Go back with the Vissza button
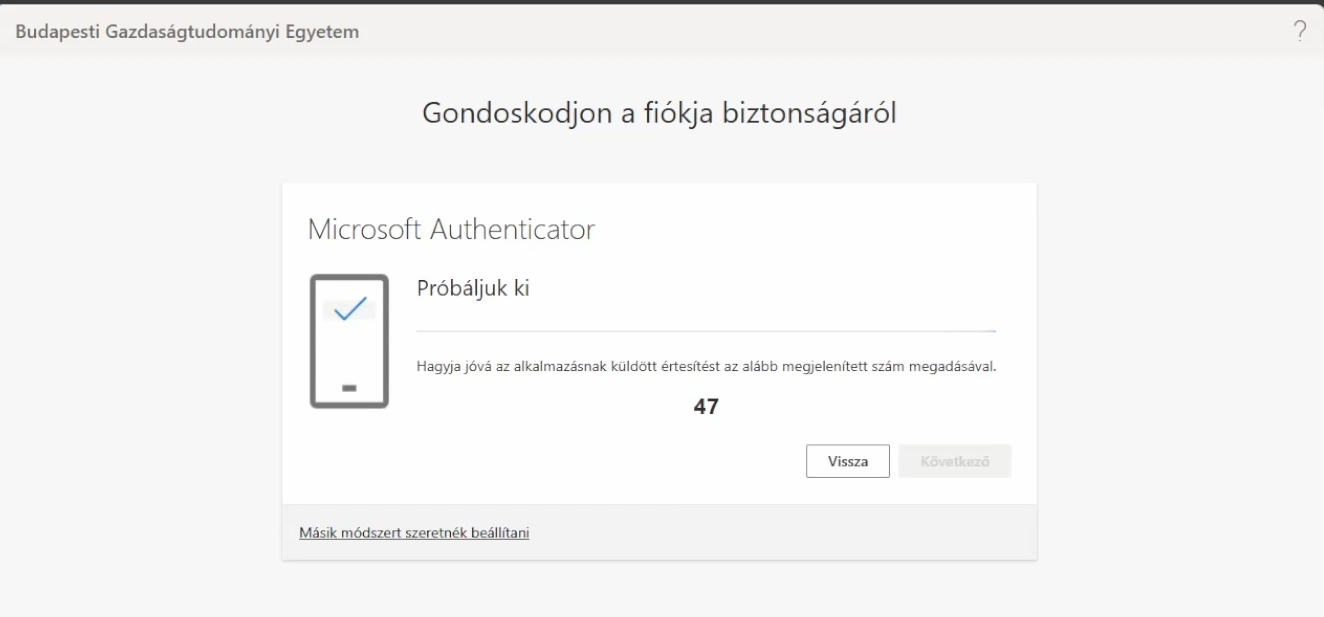 [x=848, y=462]
